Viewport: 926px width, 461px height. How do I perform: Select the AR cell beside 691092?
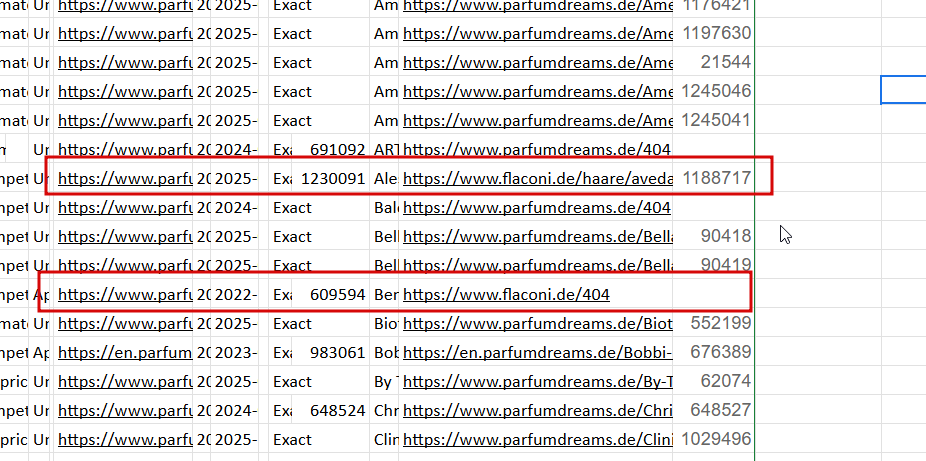point(385,149)
